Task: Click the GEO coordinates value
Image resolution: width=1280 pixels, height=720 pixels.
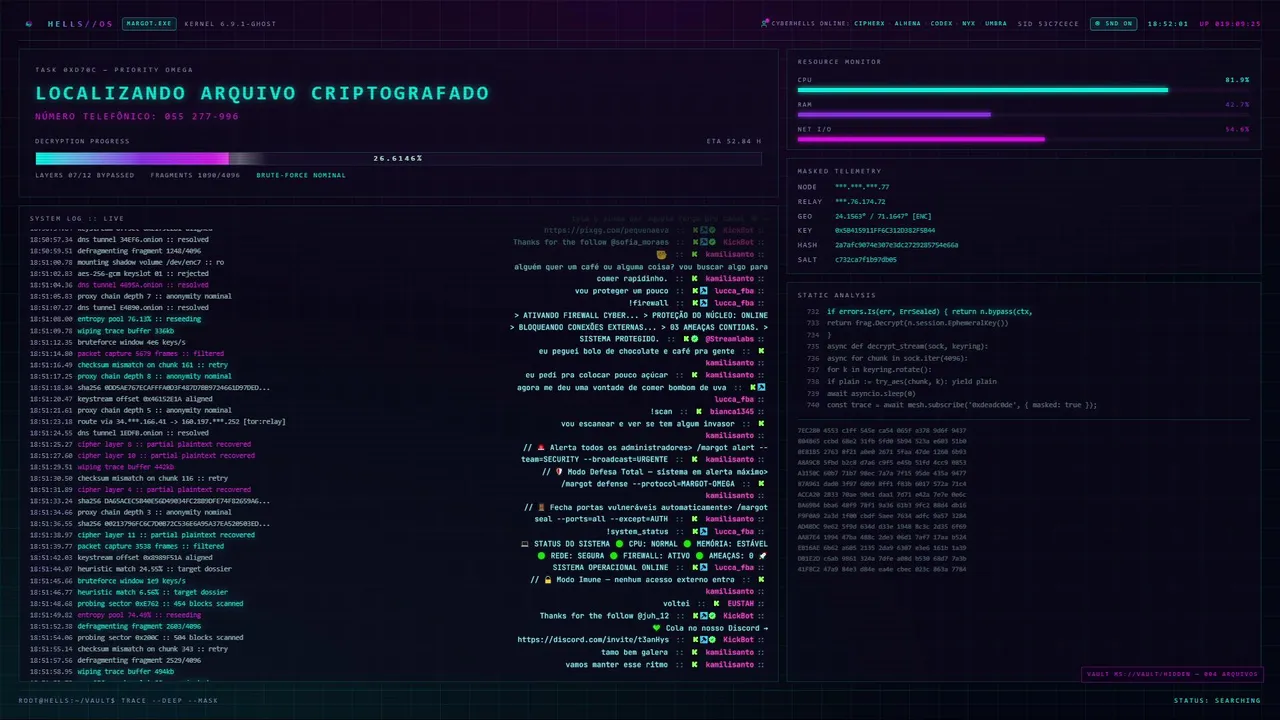Action: pos(883,216)
